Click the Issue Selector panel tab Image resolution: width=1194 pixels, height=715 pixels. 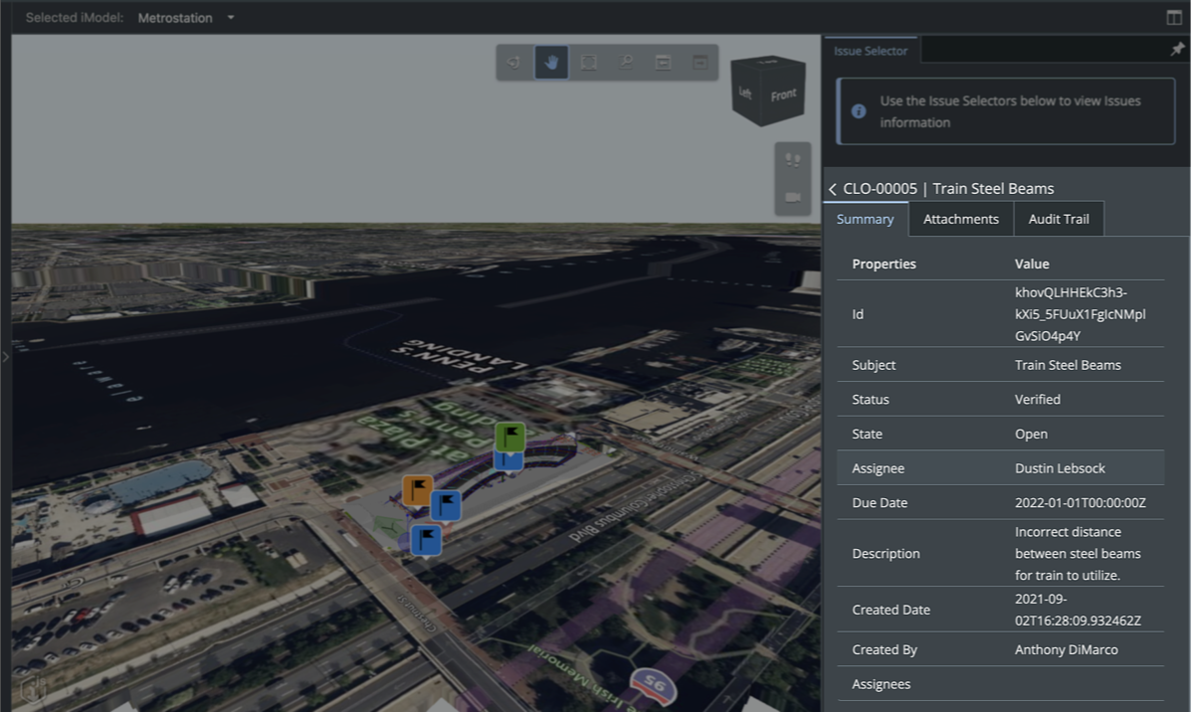coord(871,50)
